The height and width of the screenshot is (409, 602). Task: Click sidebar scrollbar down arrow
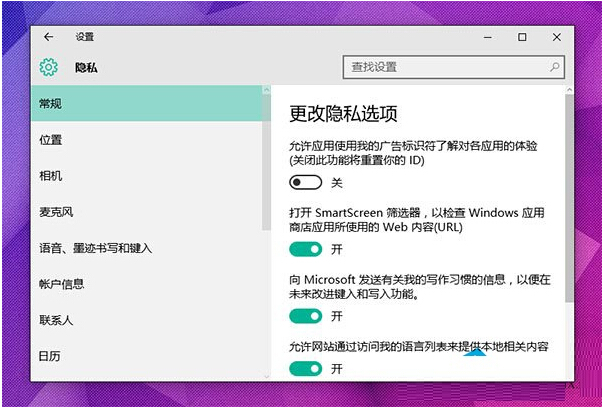click(x=266, y=377)
